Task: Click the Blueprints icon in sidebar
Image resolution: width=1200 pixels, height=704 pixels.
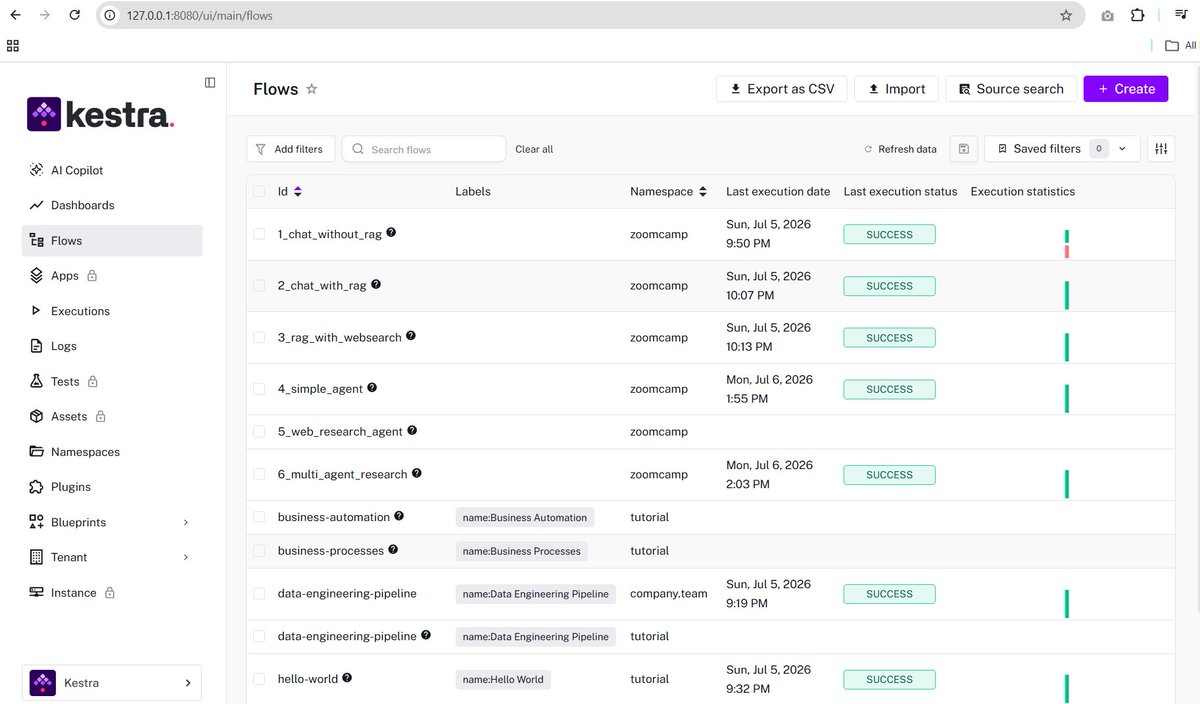Action: tap(37, 522)
